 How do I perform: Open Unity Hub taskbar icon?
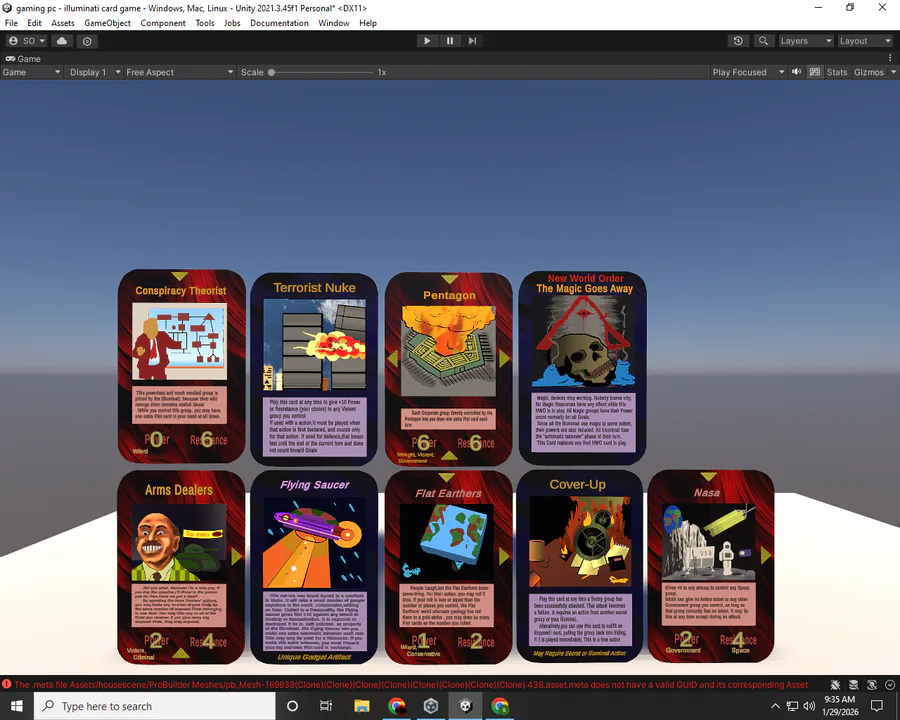431,706
